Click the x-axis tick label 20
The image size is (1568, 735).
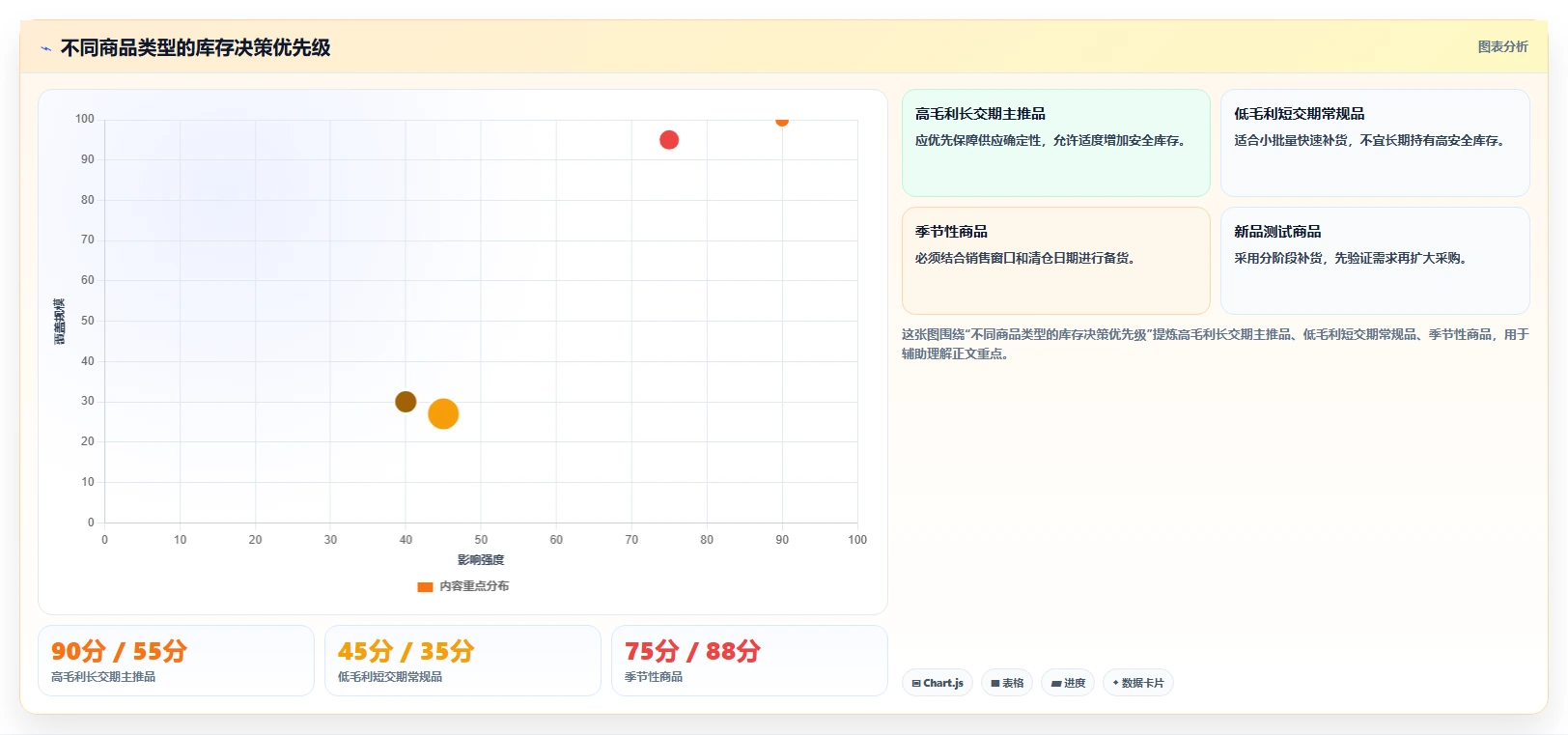point(255,540)
